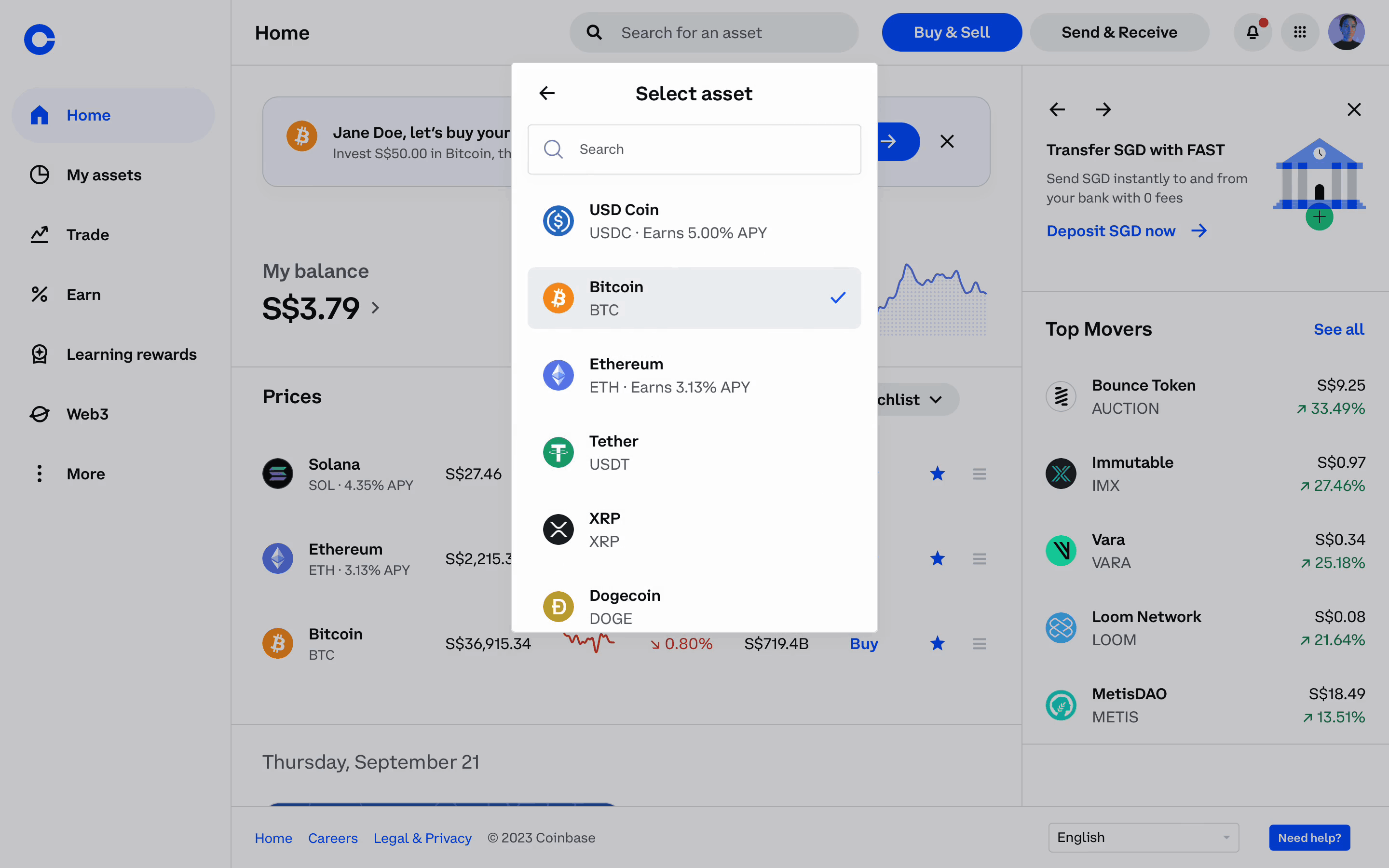Open My assets in sidebar
This screenshot has height=868, width=1389.
[104, 175]
